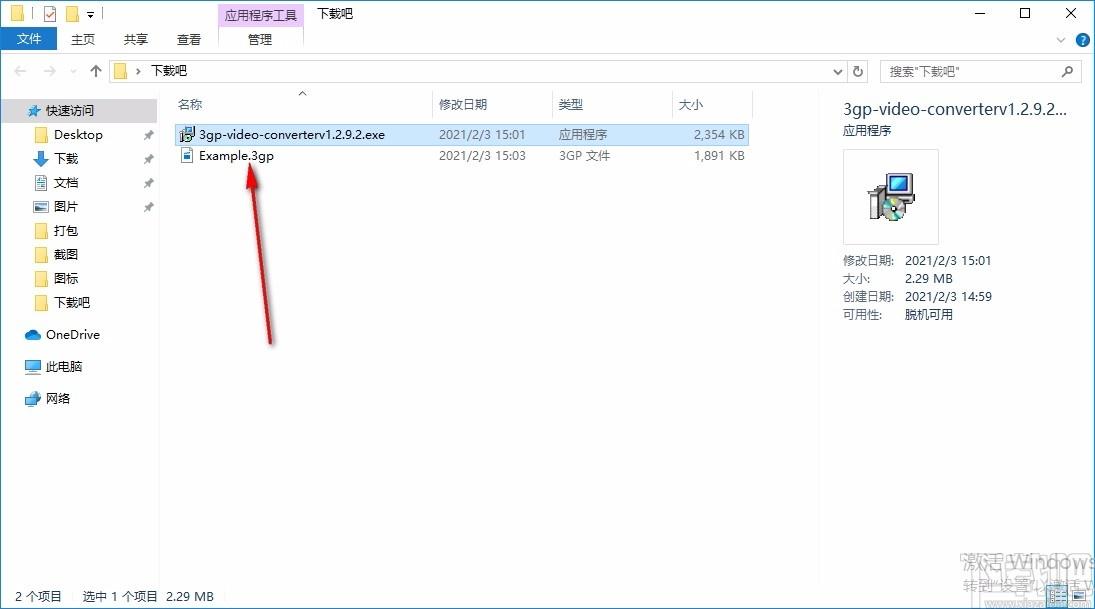This screenshot has height=609, width=1095.
Task: Click the 下载吧 path in address bar
Action: point(169,71)
